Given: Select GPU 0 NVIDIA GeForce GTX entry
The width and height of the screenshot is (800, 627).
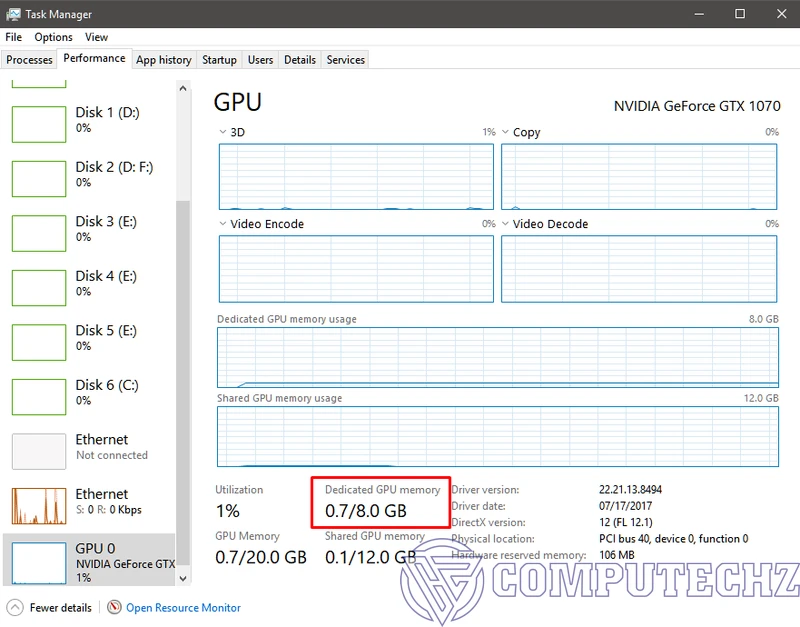Looking at the screenshot, I should tap(89, 560).
